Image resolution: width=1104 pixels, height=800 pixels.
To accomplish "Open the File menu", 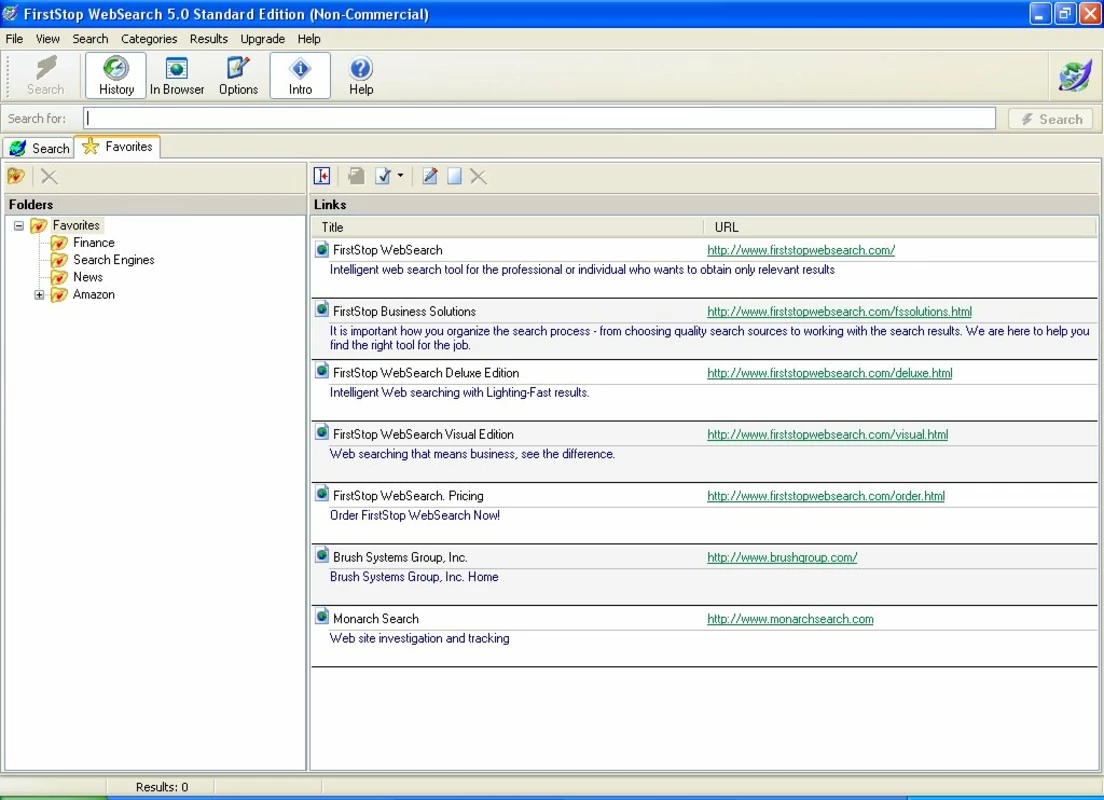I will [x=14, y=39].
